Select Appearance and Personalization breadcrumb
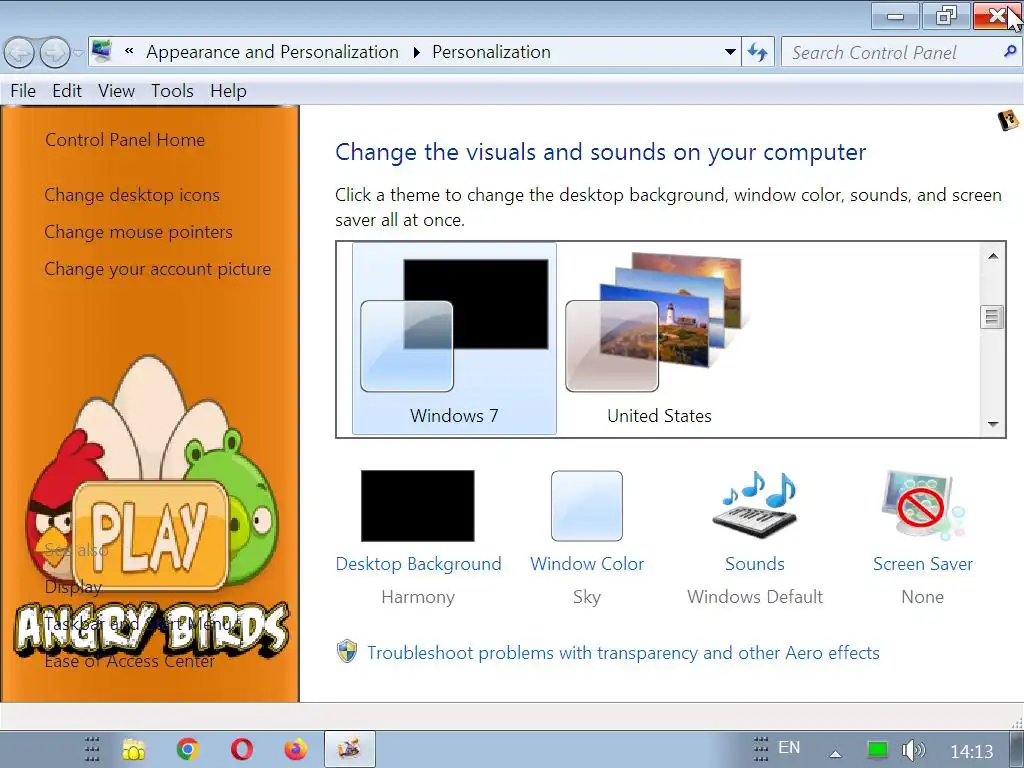1024x768 pixels. tap(272, 52)
